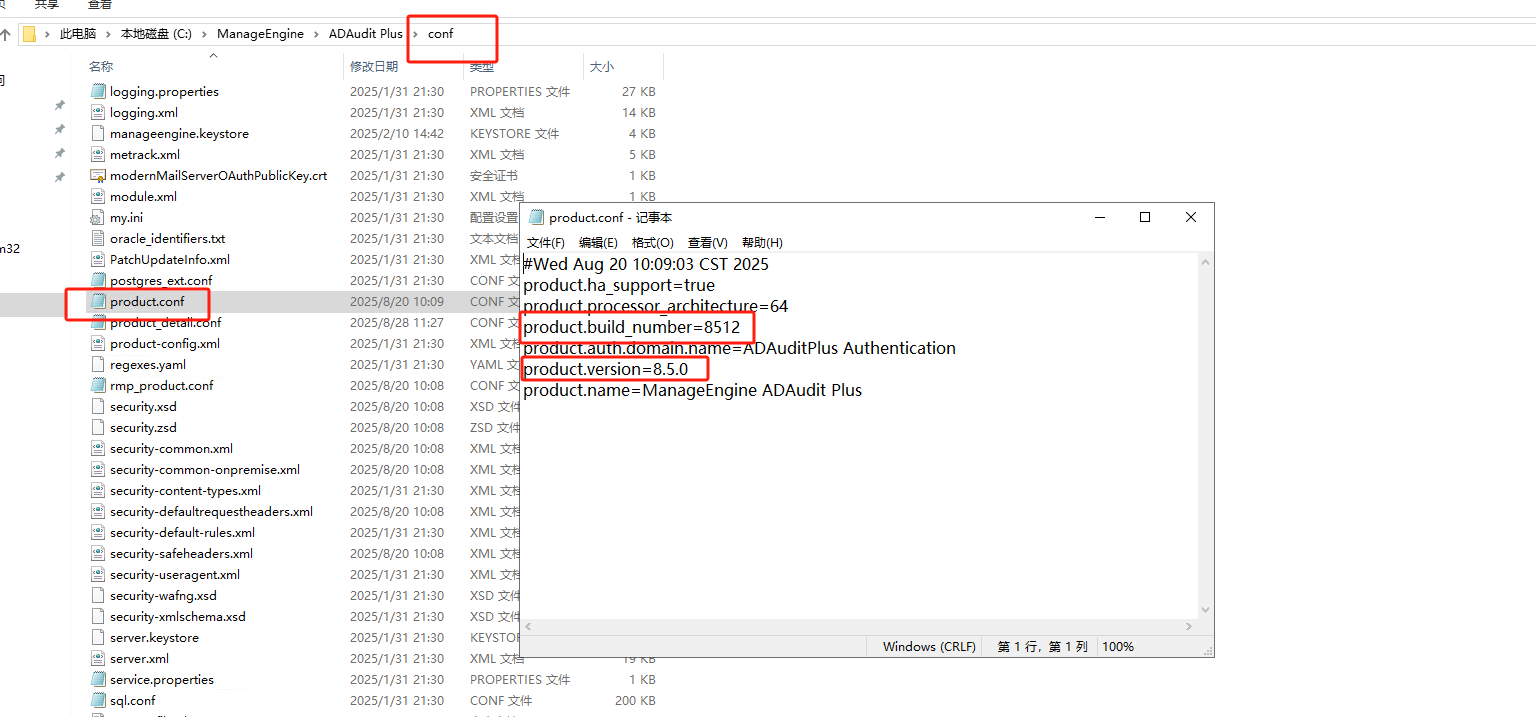The image size is (1536, 717).
Task: Switch to the Explorer 共享 ribbon tab
Action: (47, 5)
